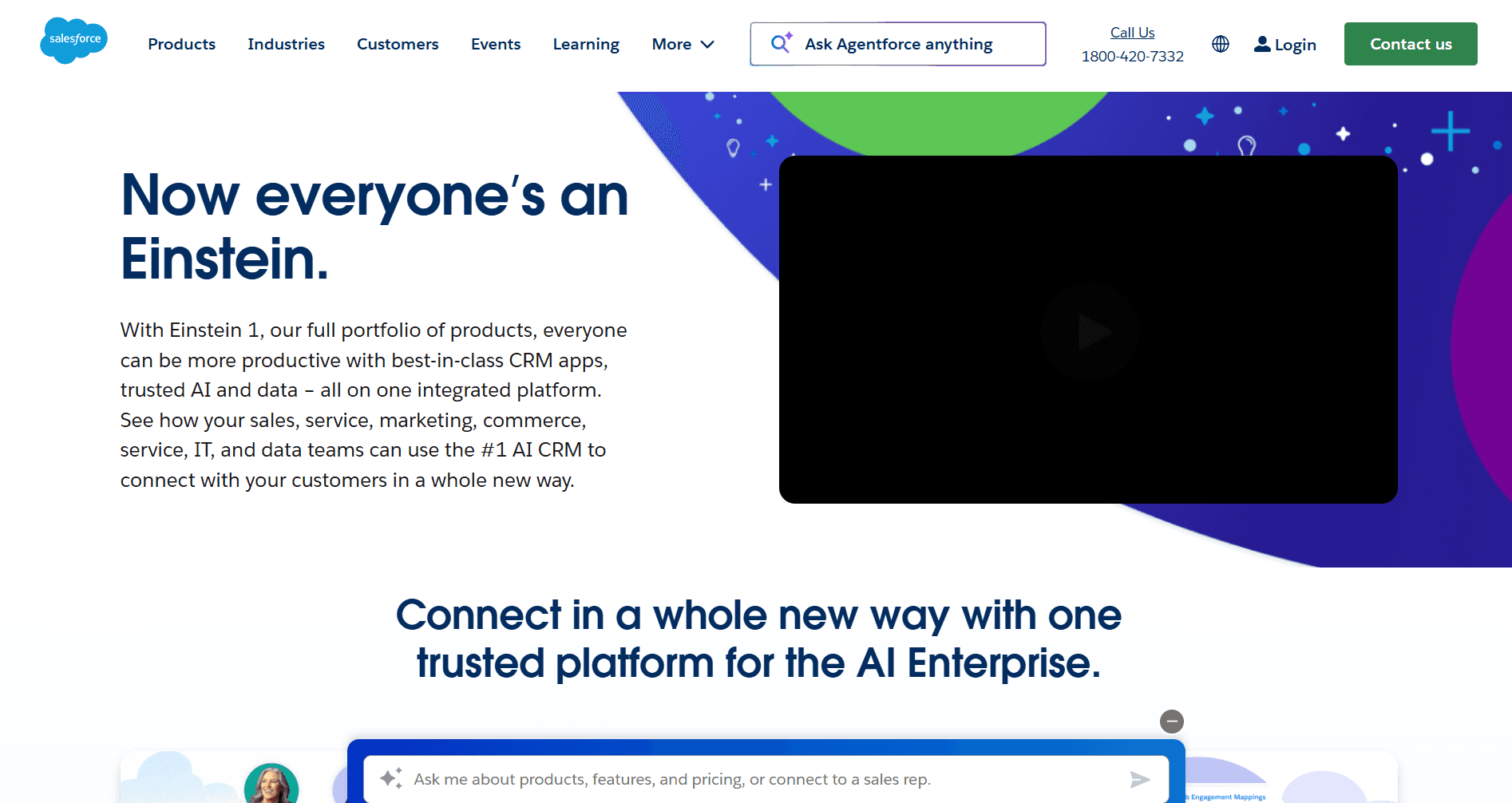This screenshot has height=803, width=1512.
Task: Open the Customers menu
Action: [398, 44]
